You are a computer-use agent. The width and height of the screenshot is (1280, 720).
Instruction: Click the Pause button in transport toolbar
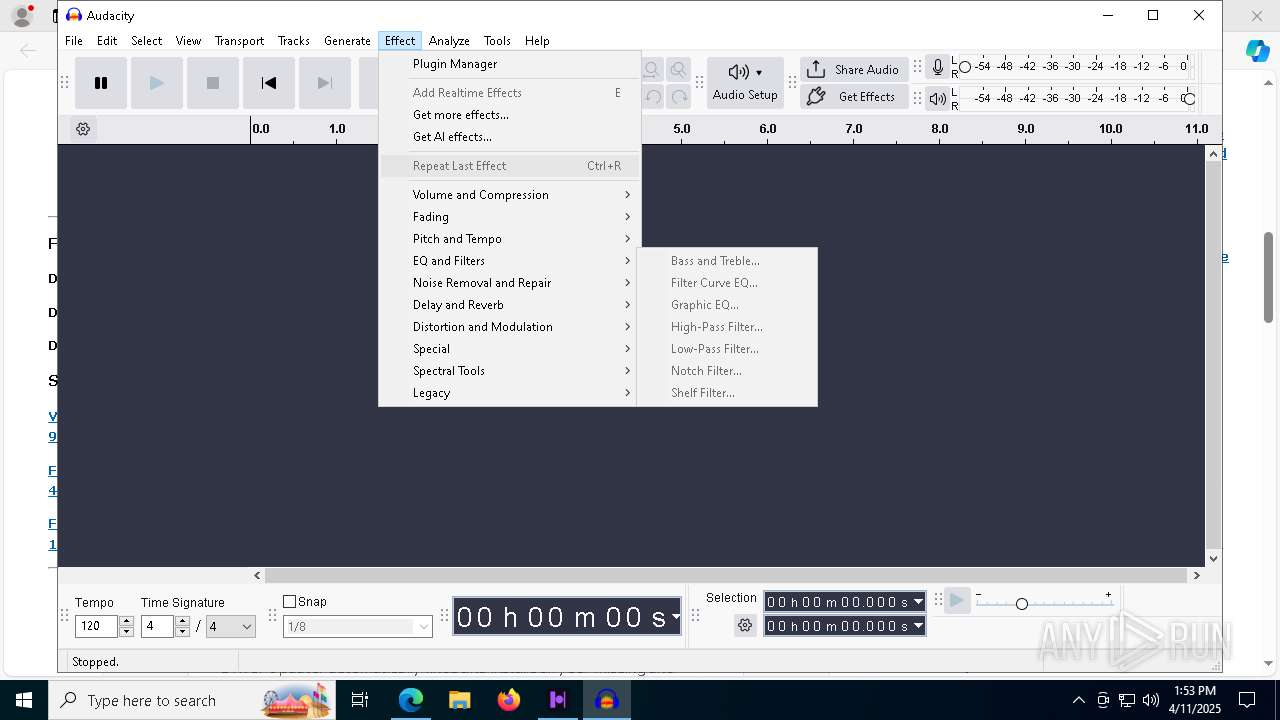tap(101, 83)
